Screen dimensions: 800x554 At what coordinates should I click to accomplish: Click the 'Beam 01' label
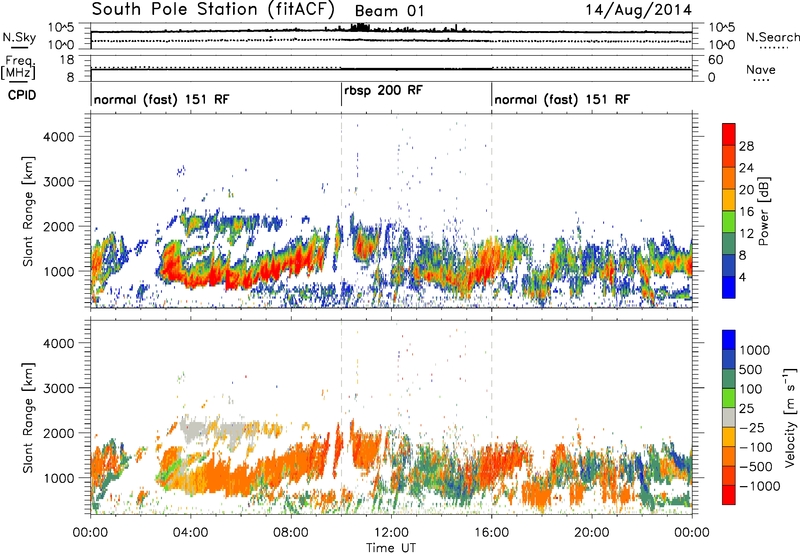coord(389,11)
